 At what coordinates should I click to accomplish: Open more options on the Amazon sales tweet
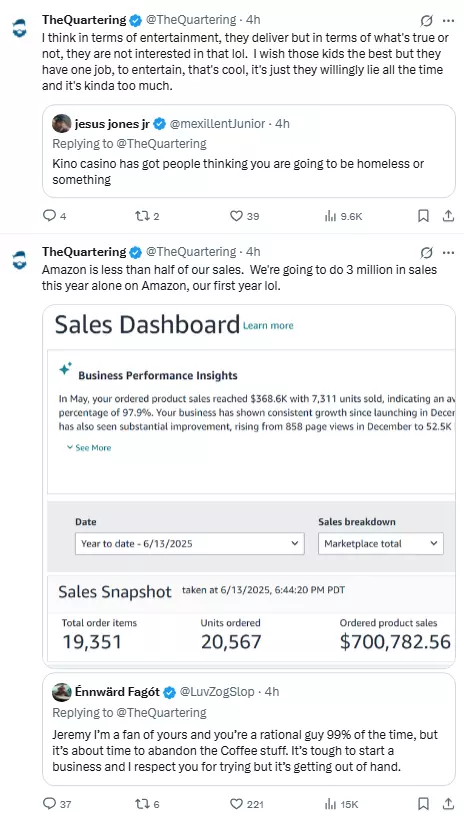coord(448,253)
